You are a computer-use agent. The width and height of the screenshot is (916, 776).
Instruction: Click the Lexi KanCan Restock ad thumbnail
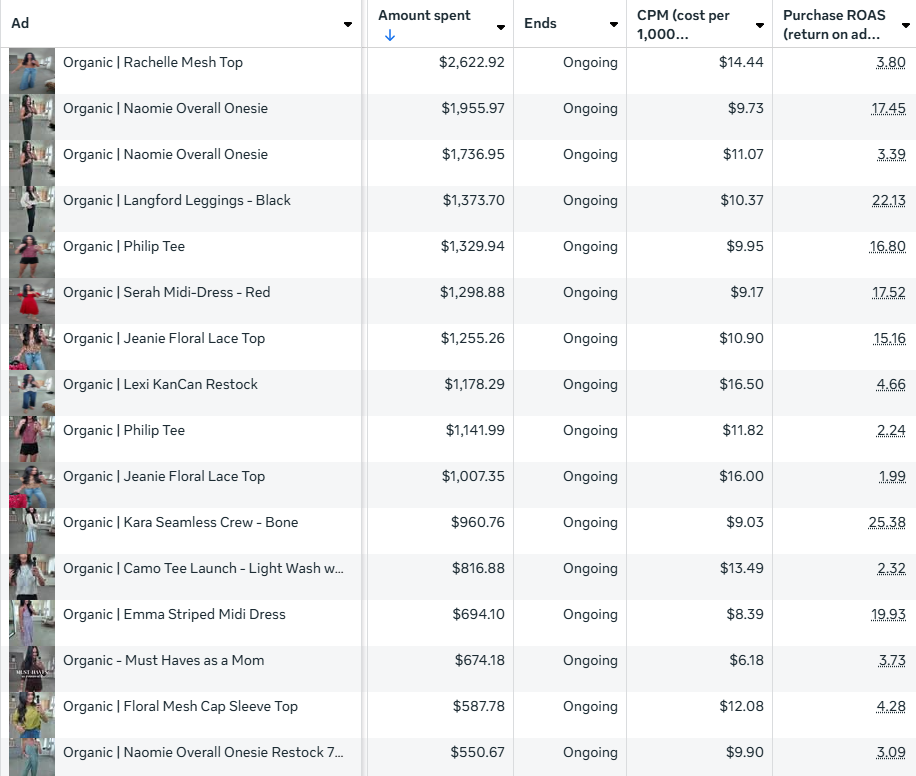(x=32, y=393)
